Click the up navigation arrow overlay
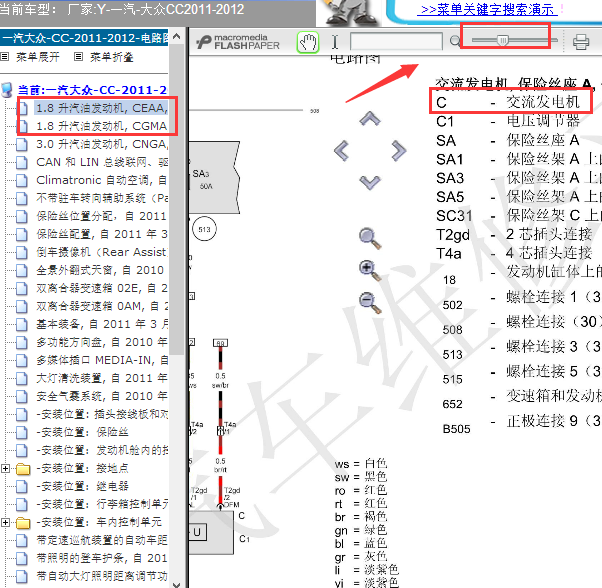The height and width of the screenshot is (588, 602). point(370,119)
